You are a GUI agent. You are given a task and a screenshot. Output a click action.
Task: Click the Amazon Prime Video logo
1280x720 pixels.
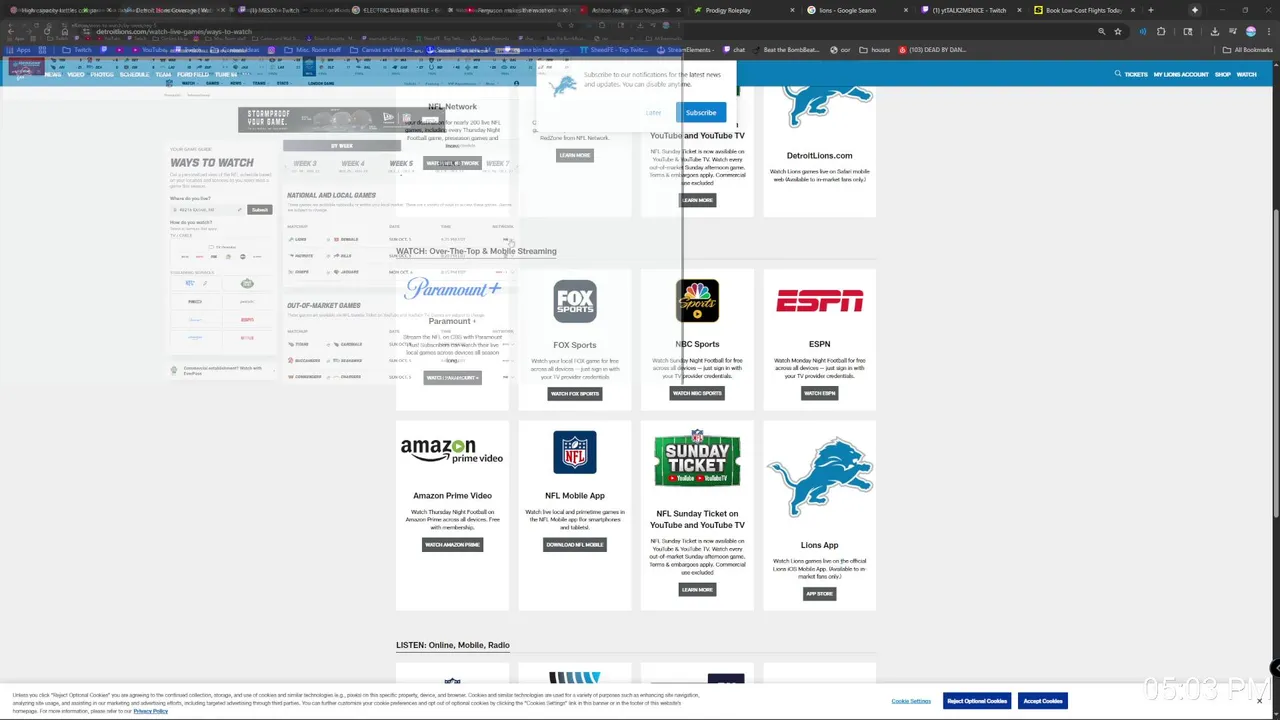coord(452,451)
